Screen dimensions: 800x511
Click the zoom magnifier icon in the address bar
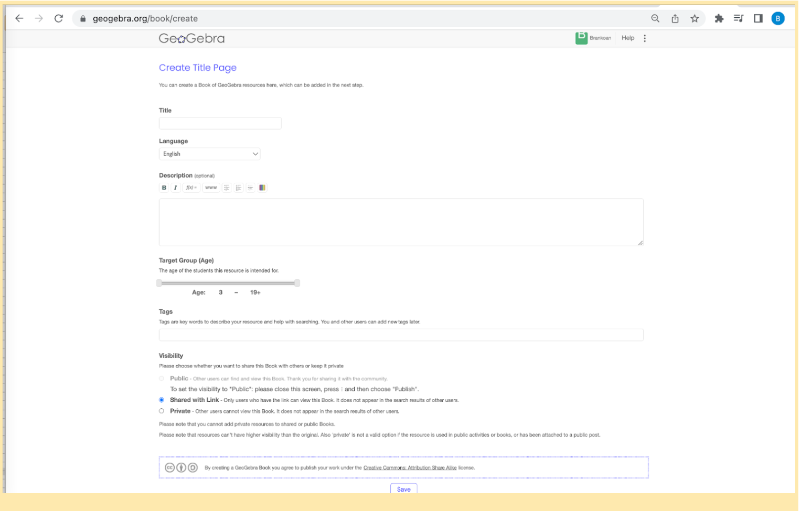tap(655, 19)
